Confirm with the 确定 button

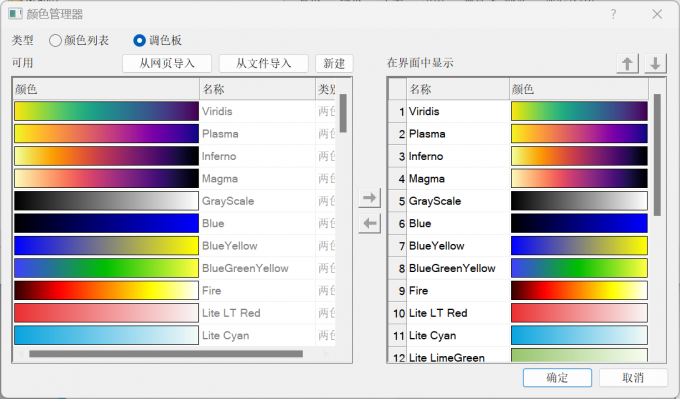pyautogui.click(x=557, y=378)
